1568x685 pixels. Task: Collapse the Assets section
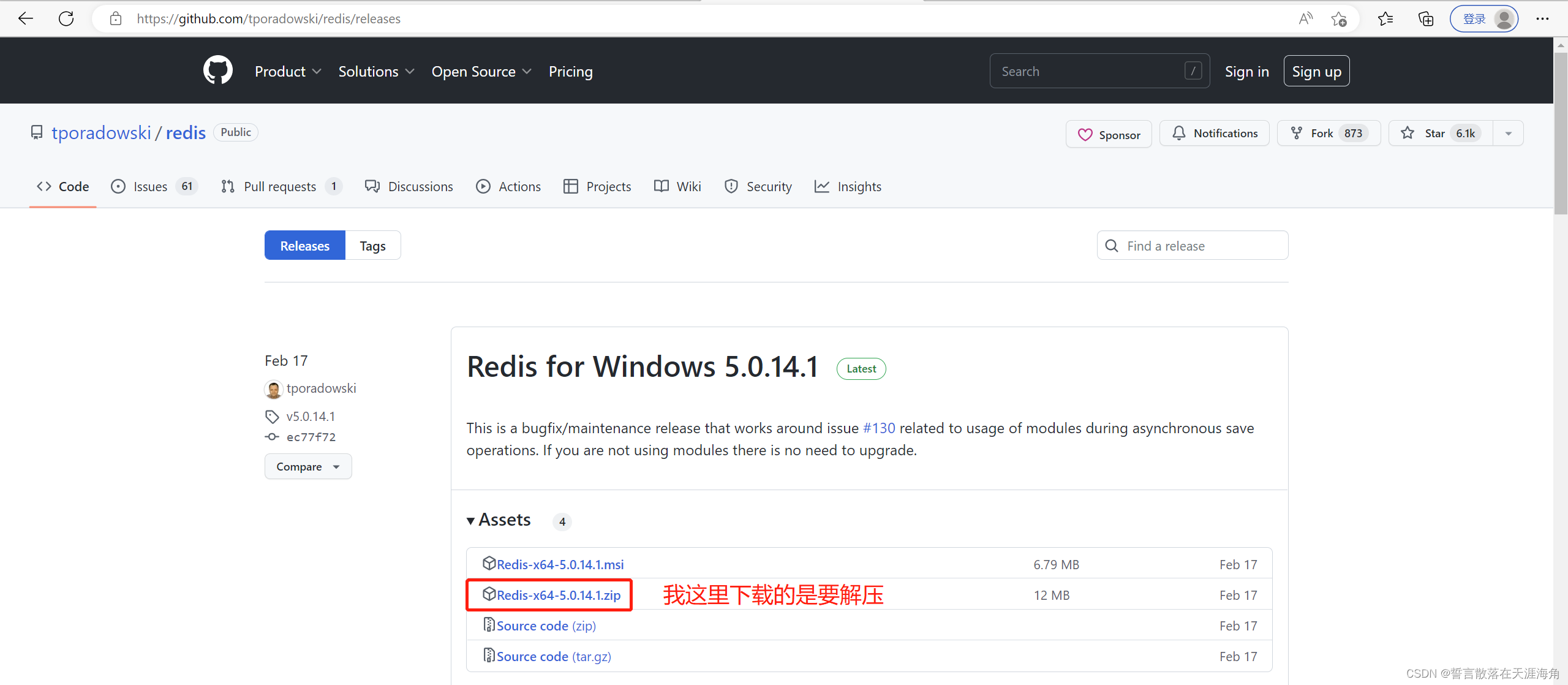499,520
